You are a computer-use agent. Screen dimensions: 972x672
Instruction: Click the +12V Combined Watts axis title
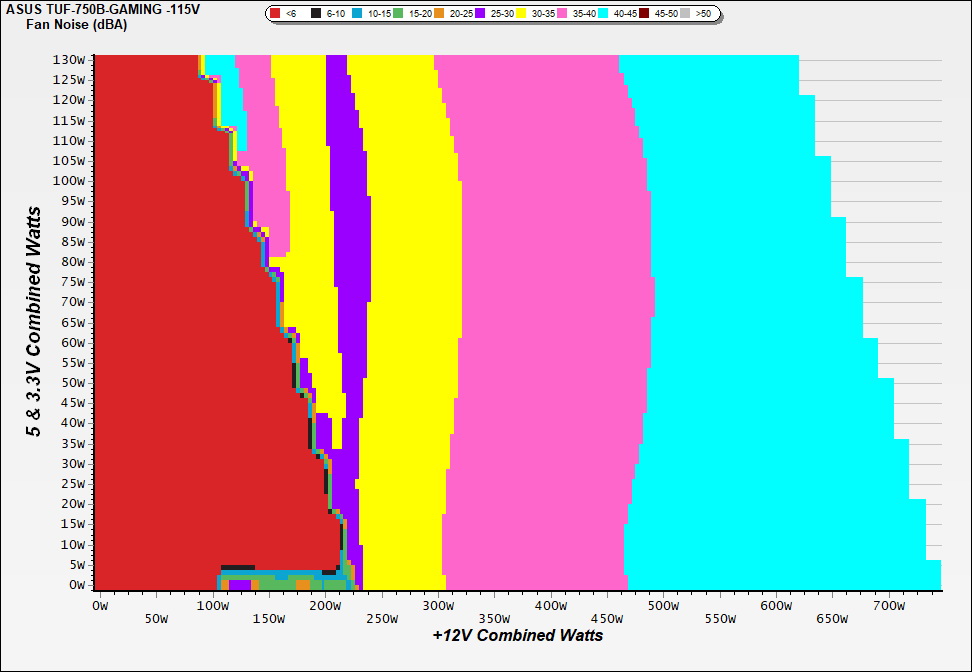pyautogui.click(x=517, y=635)
